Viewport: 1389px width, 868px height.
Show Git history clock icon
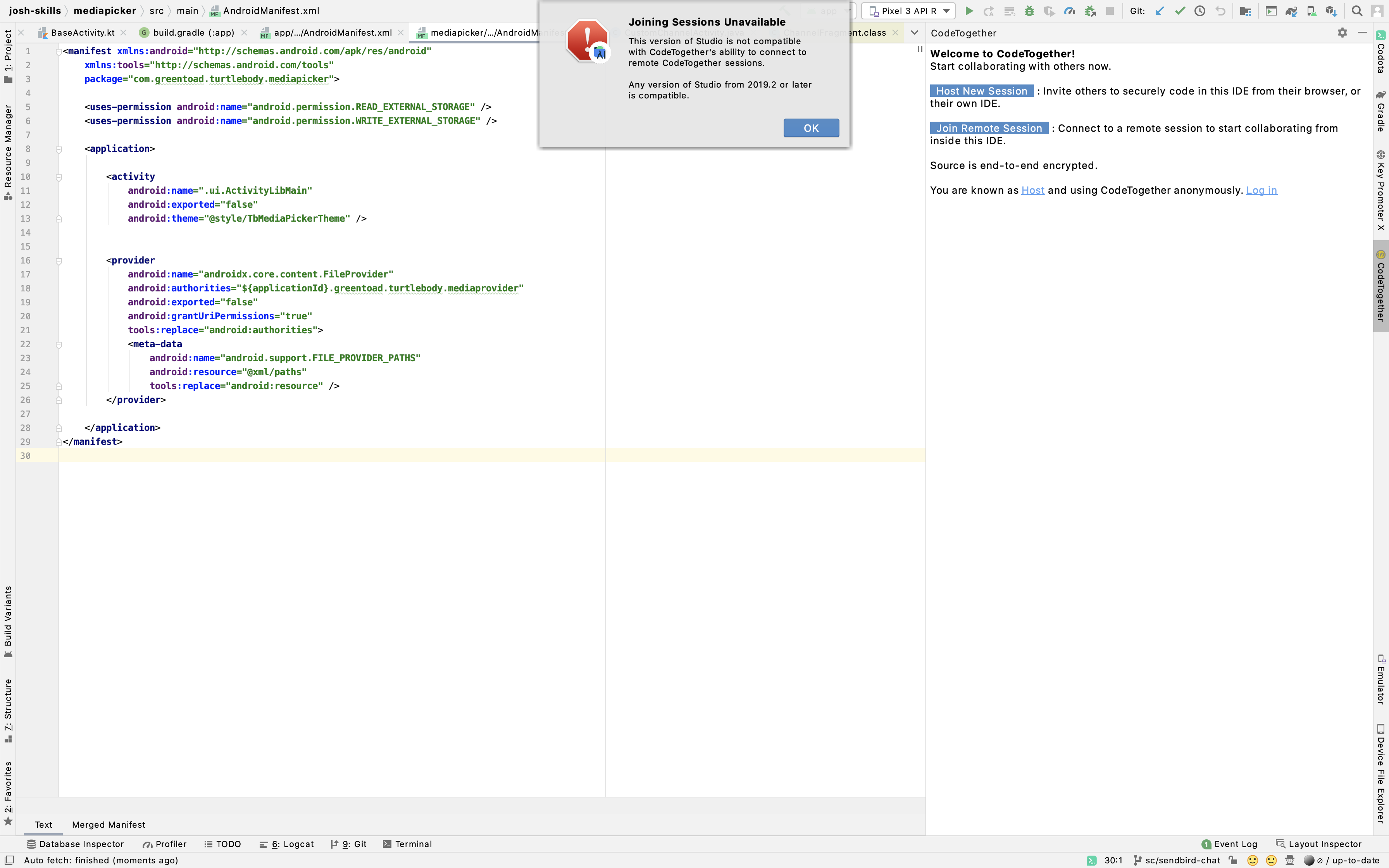[1199, 11]
